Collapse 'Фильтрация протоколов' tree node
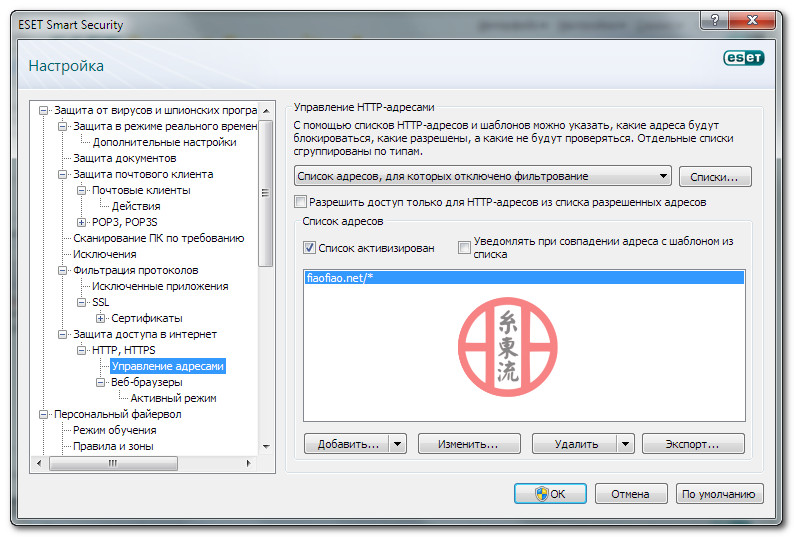This screenshot has height=537, width=794. pyautogui.click(x=62, y=271)
